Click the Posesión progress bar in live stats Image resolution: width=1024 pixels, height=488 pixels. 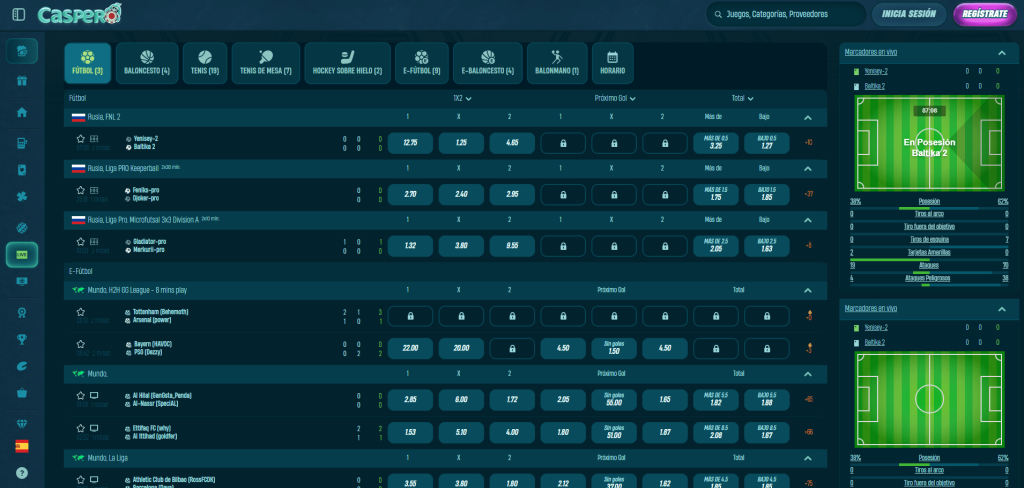929,206
